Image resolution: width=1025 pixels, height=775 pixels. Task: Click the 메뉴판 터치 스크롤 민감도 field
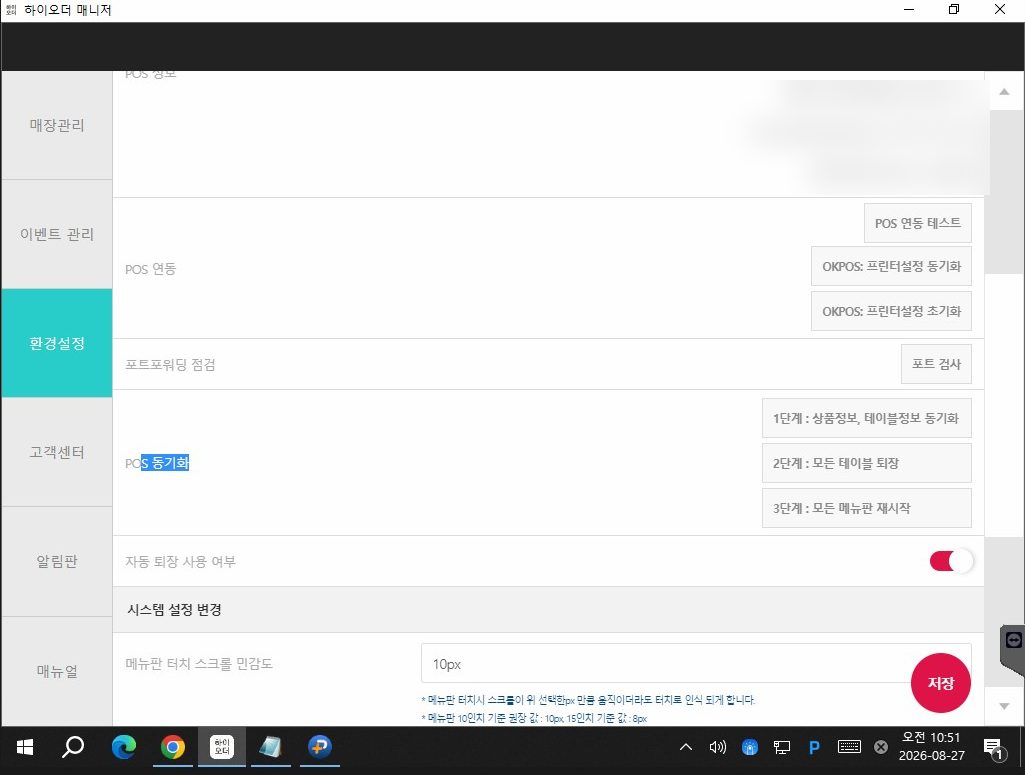tap(696, 663)
